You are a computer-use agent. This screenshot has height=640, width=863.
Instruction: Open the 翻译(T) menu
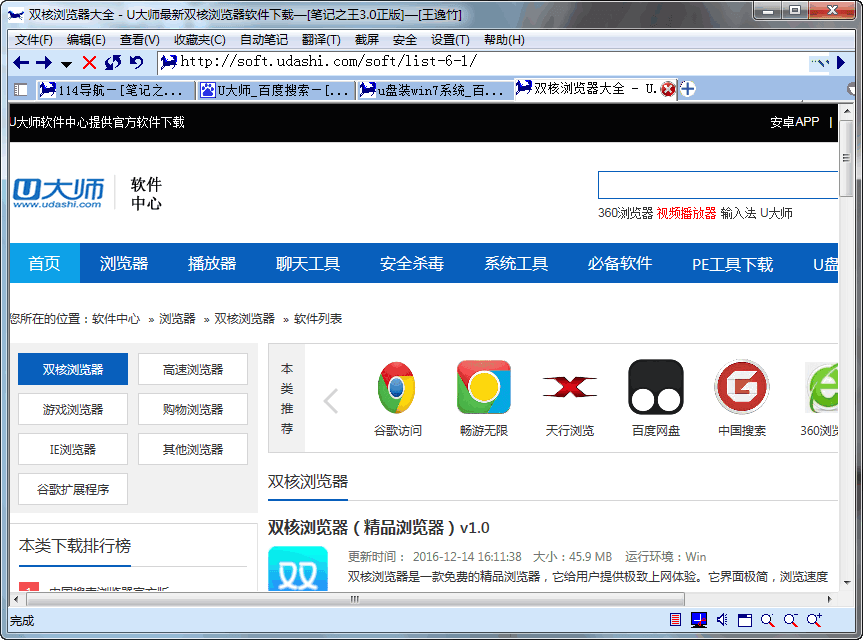[321, 40]
